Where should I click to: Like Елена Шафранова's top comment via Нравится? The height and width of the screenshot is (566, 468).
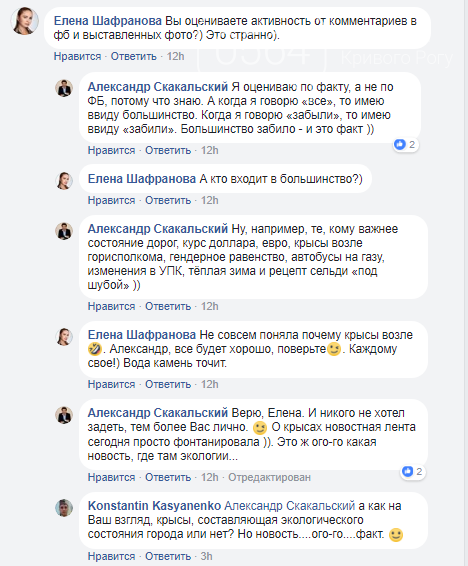tap(77, 56)
